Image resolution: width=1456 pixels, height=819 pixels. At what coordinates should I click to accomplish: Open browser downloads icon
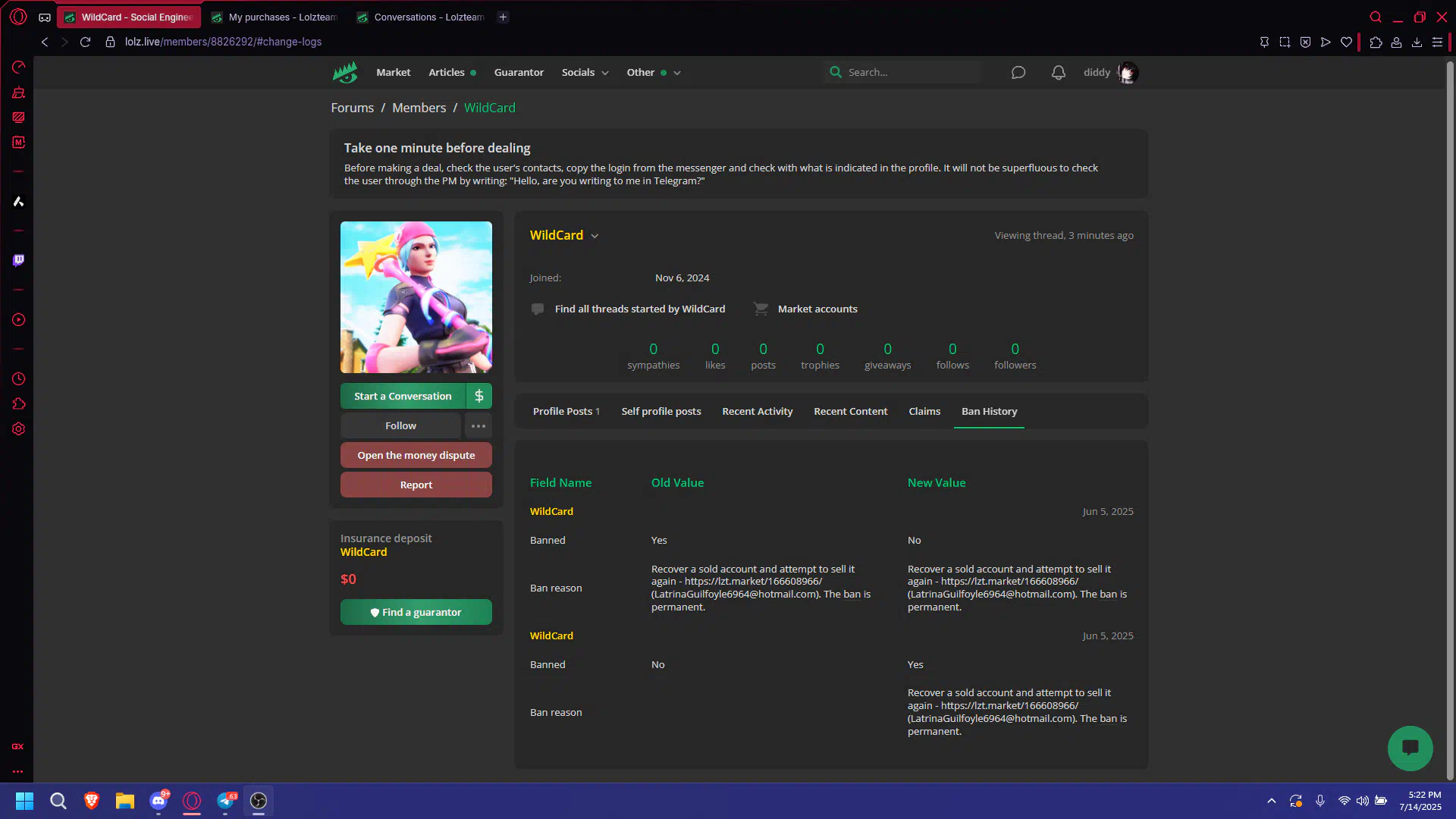point(1417,42)
